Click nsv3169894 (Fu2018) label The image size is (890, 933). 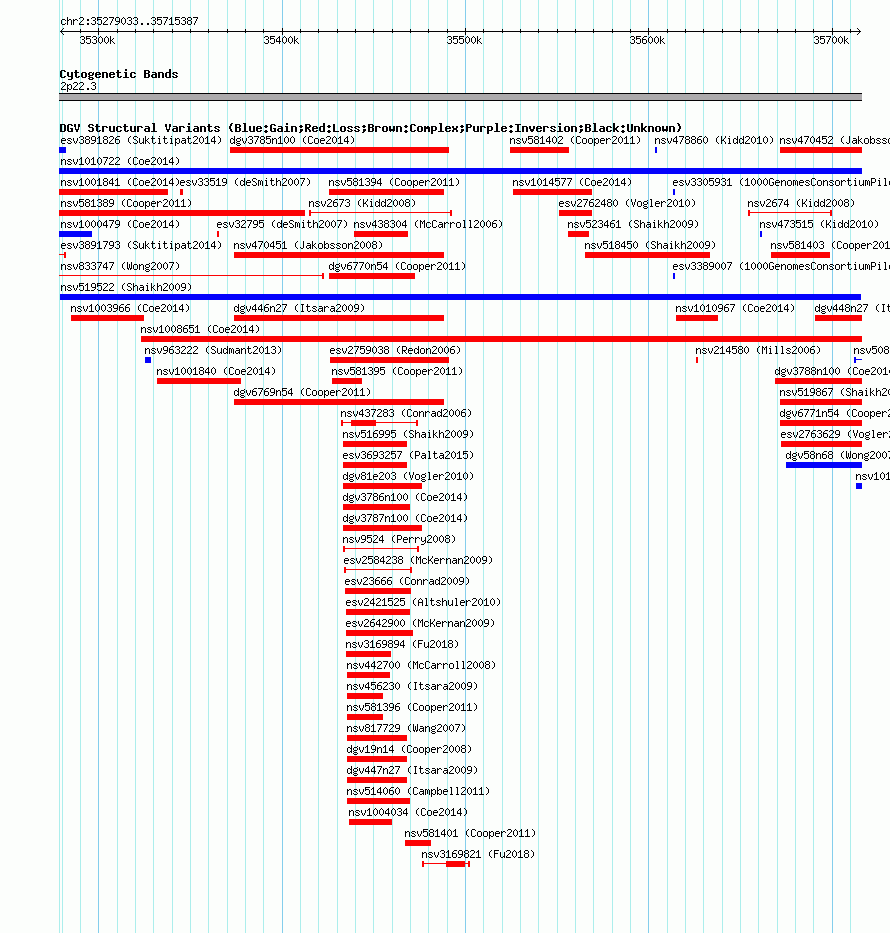[x=402, y=644]
